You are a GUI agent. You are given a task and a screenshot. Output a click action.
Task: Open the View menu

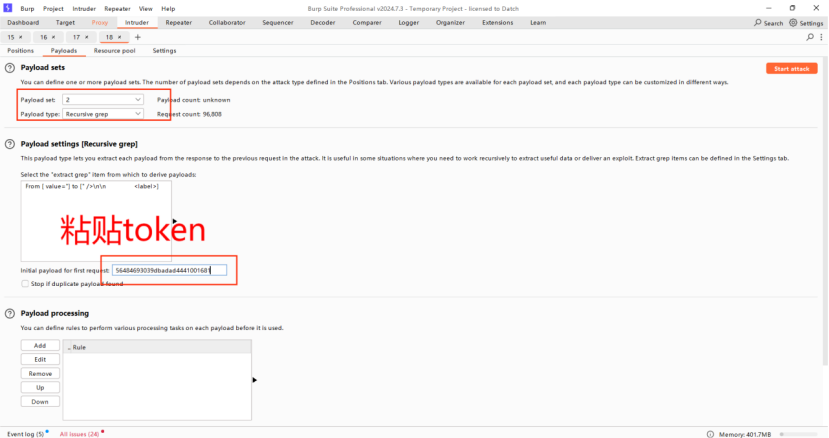coord(145,8)
